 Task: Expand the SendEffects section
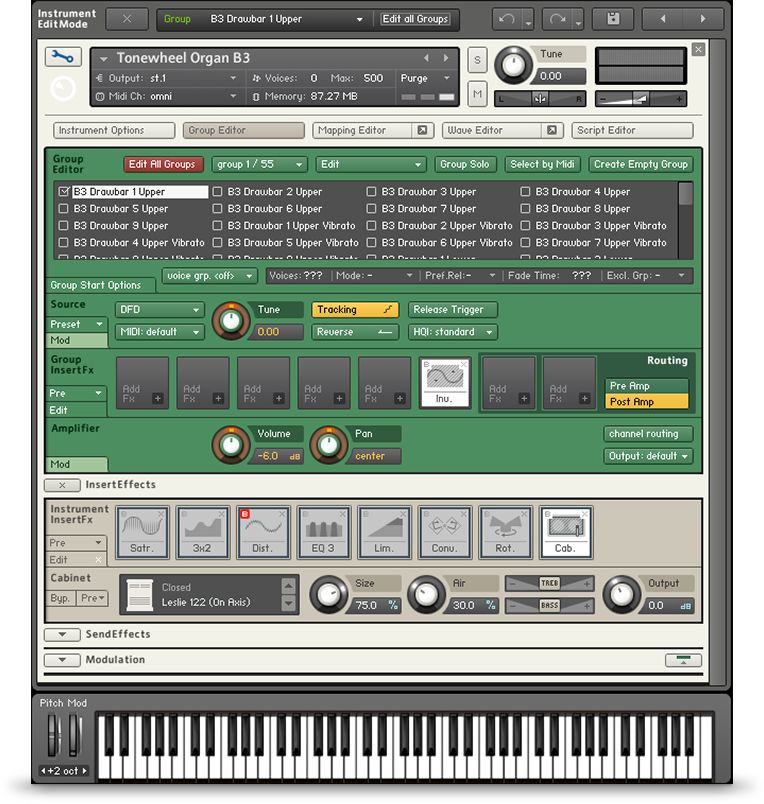(62, 634)
